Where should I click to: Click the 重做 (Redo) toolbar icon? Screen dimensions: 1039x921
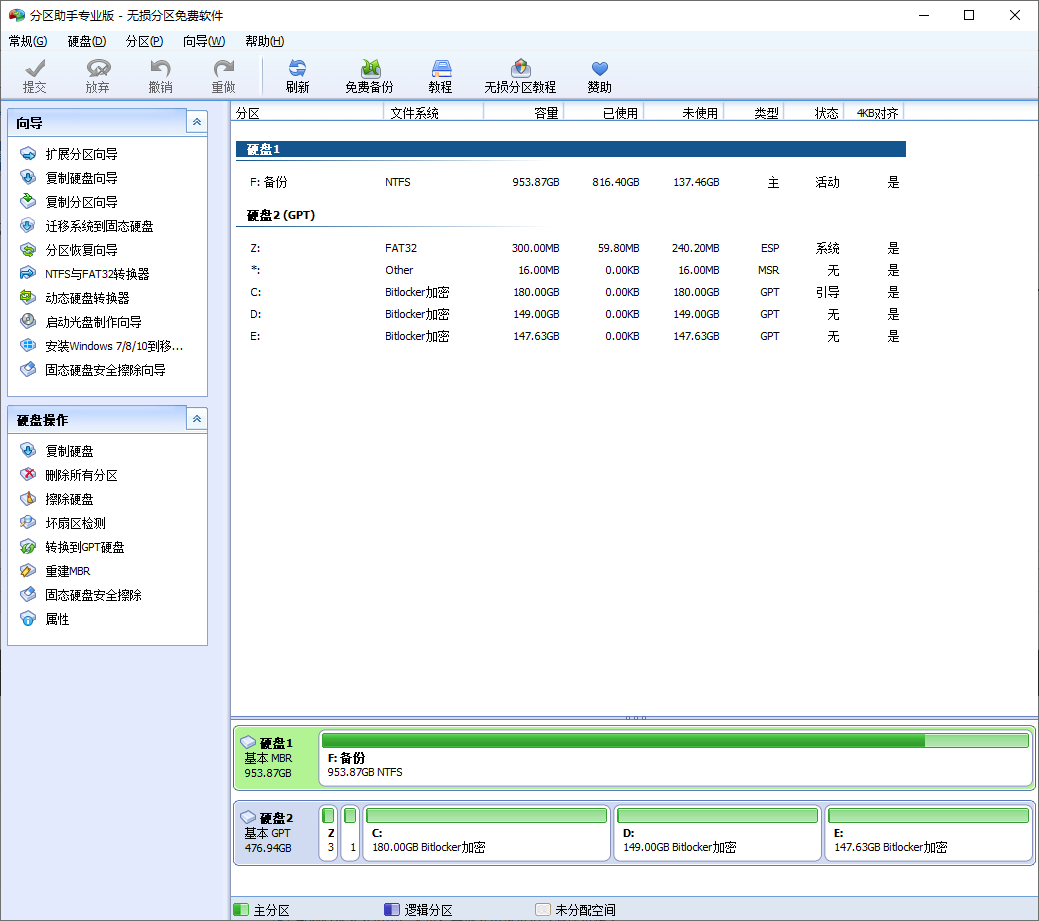(x=222, y=75)
